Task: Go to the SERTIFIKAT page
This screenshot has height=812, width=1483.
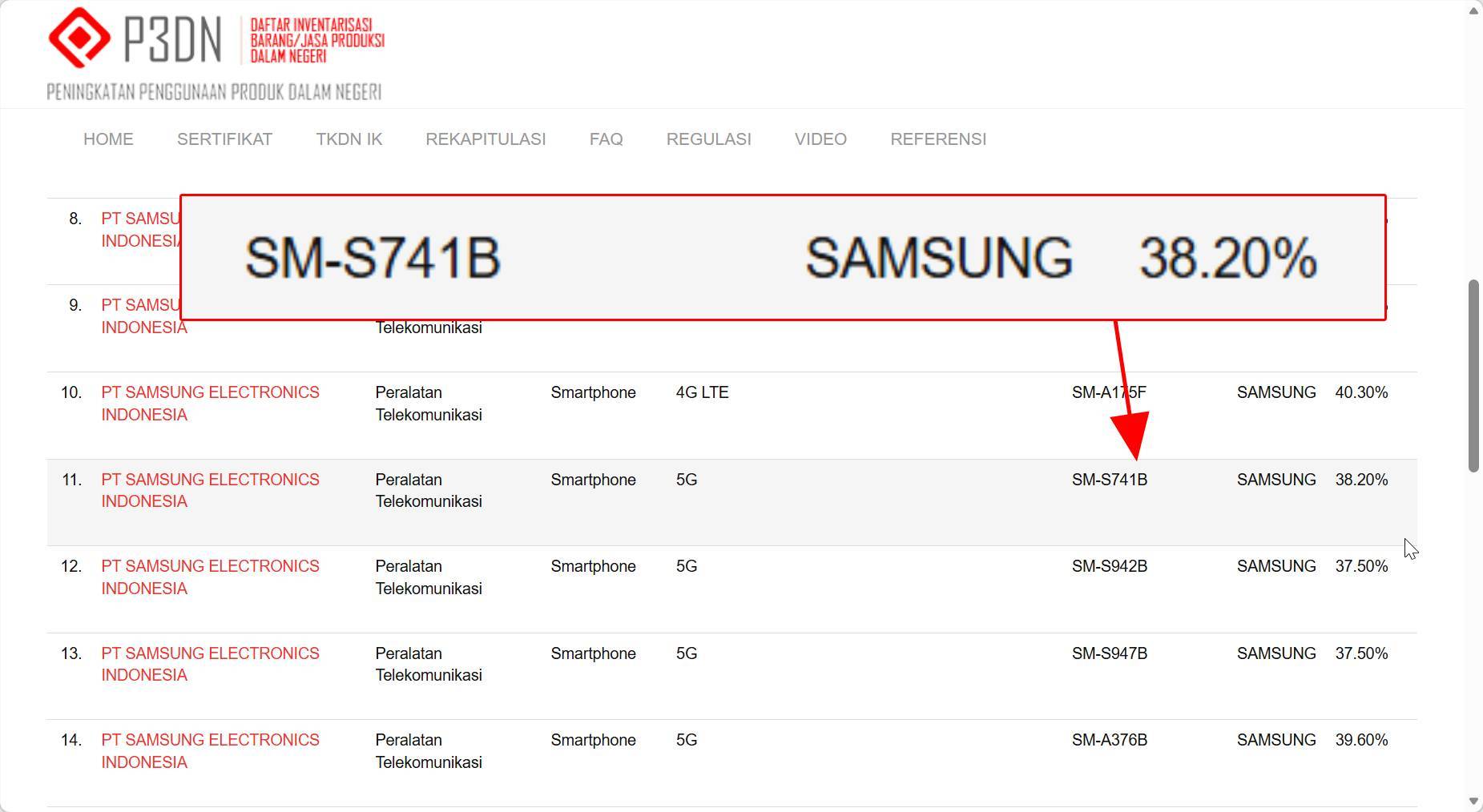Action: click(x=224, y=139)
